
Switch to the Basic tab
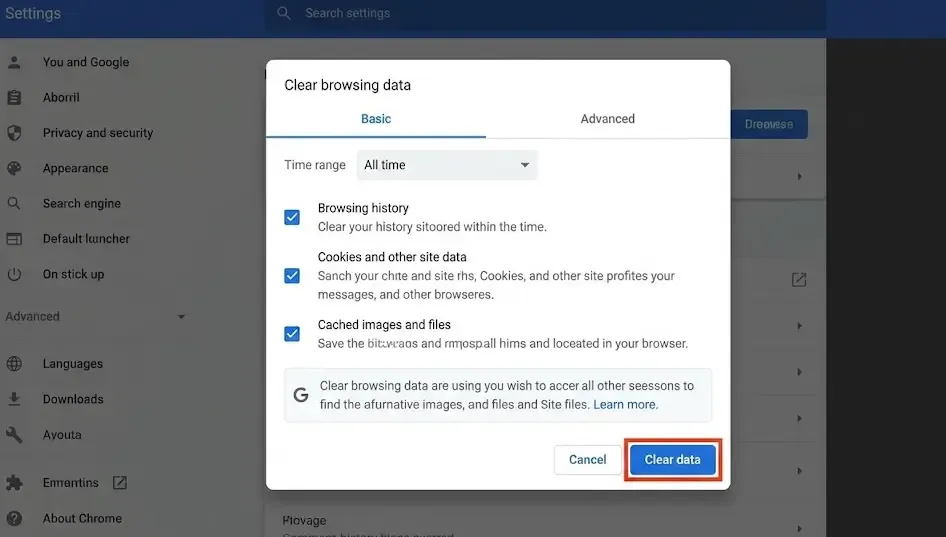point(376,119)
